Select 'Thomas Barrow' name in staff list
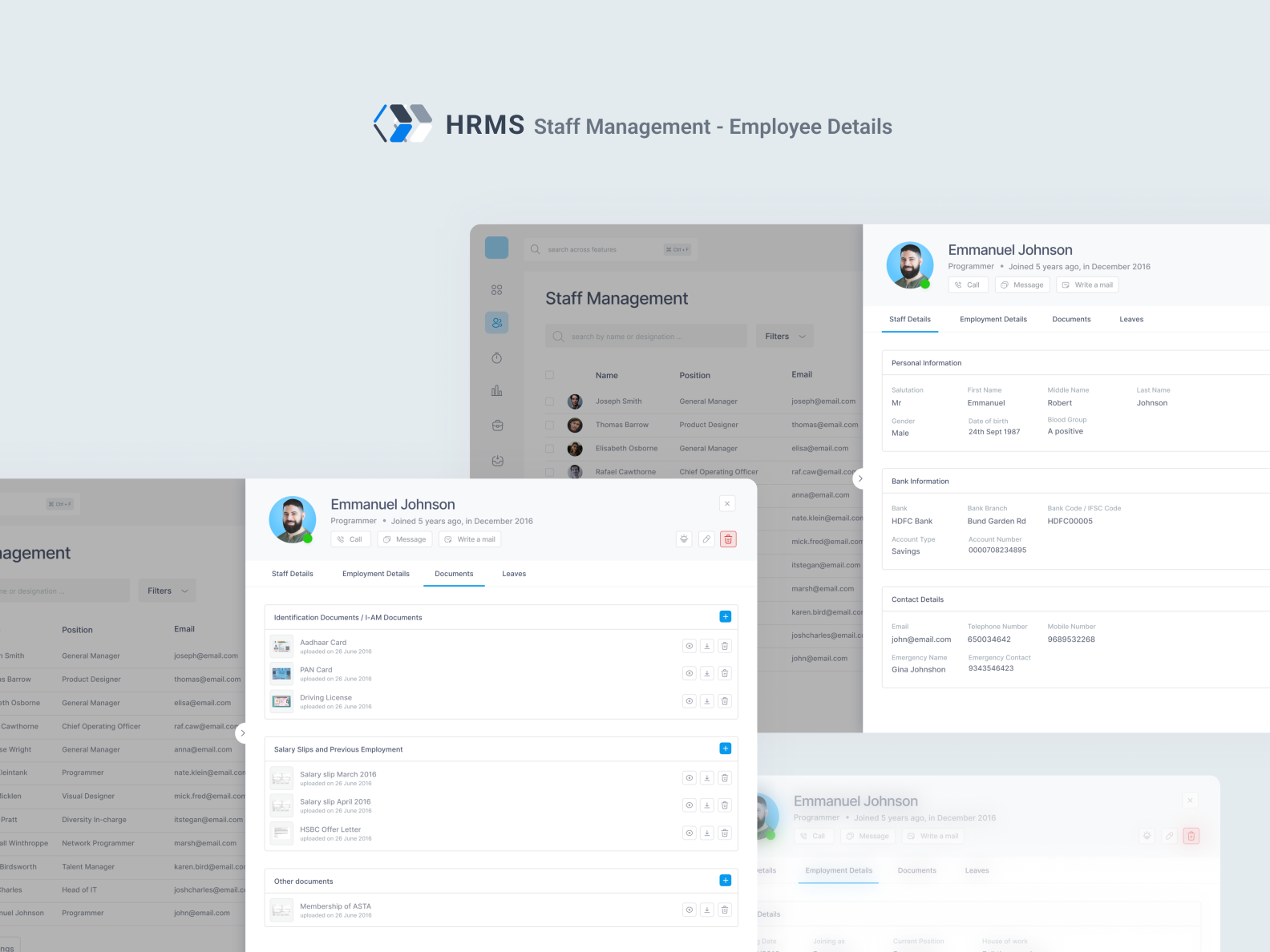This screenshot has height=952, width=1270. tap(622, 425)
